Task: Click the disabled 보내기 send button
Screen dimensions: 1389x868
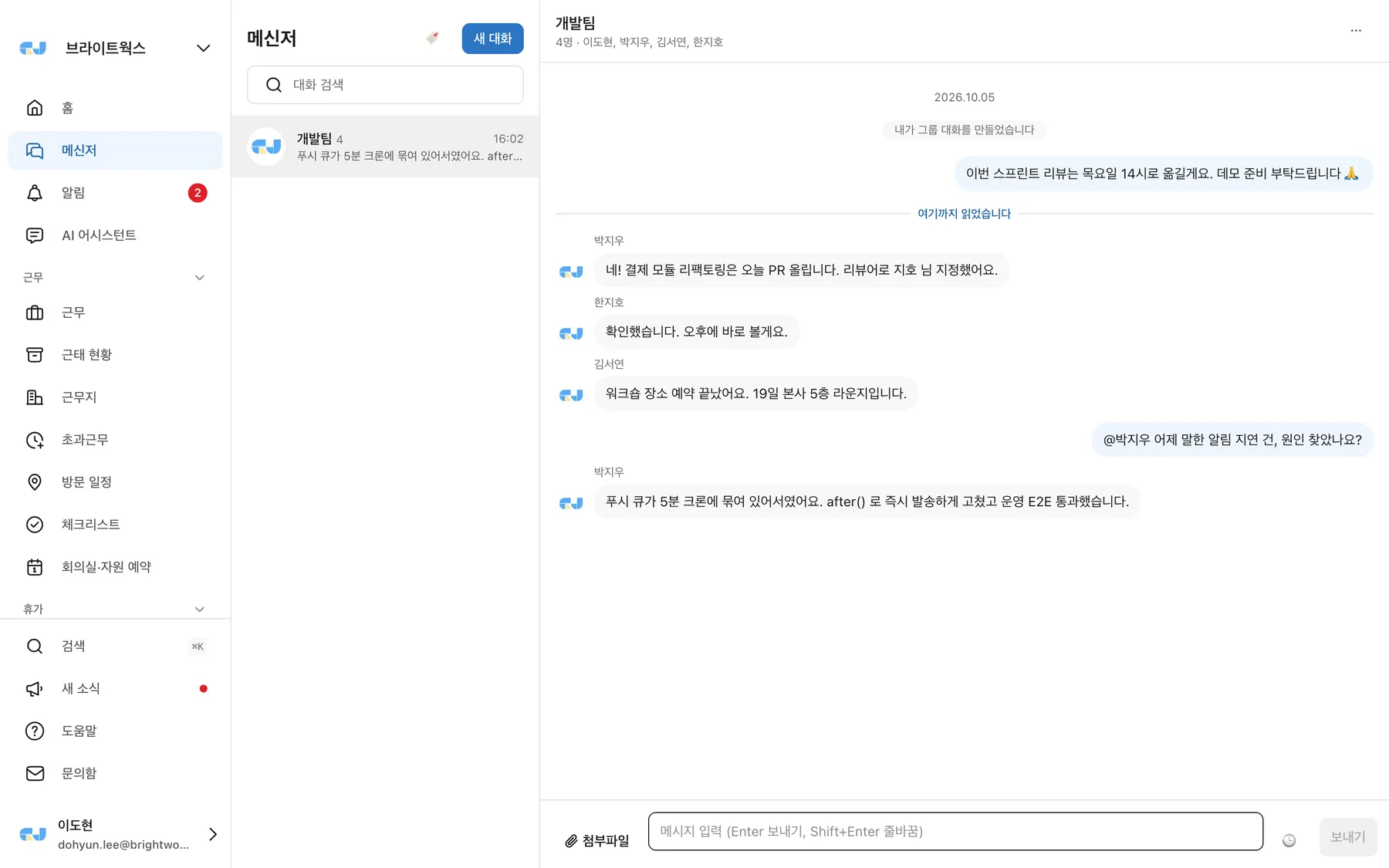Action: (1347, 837)
